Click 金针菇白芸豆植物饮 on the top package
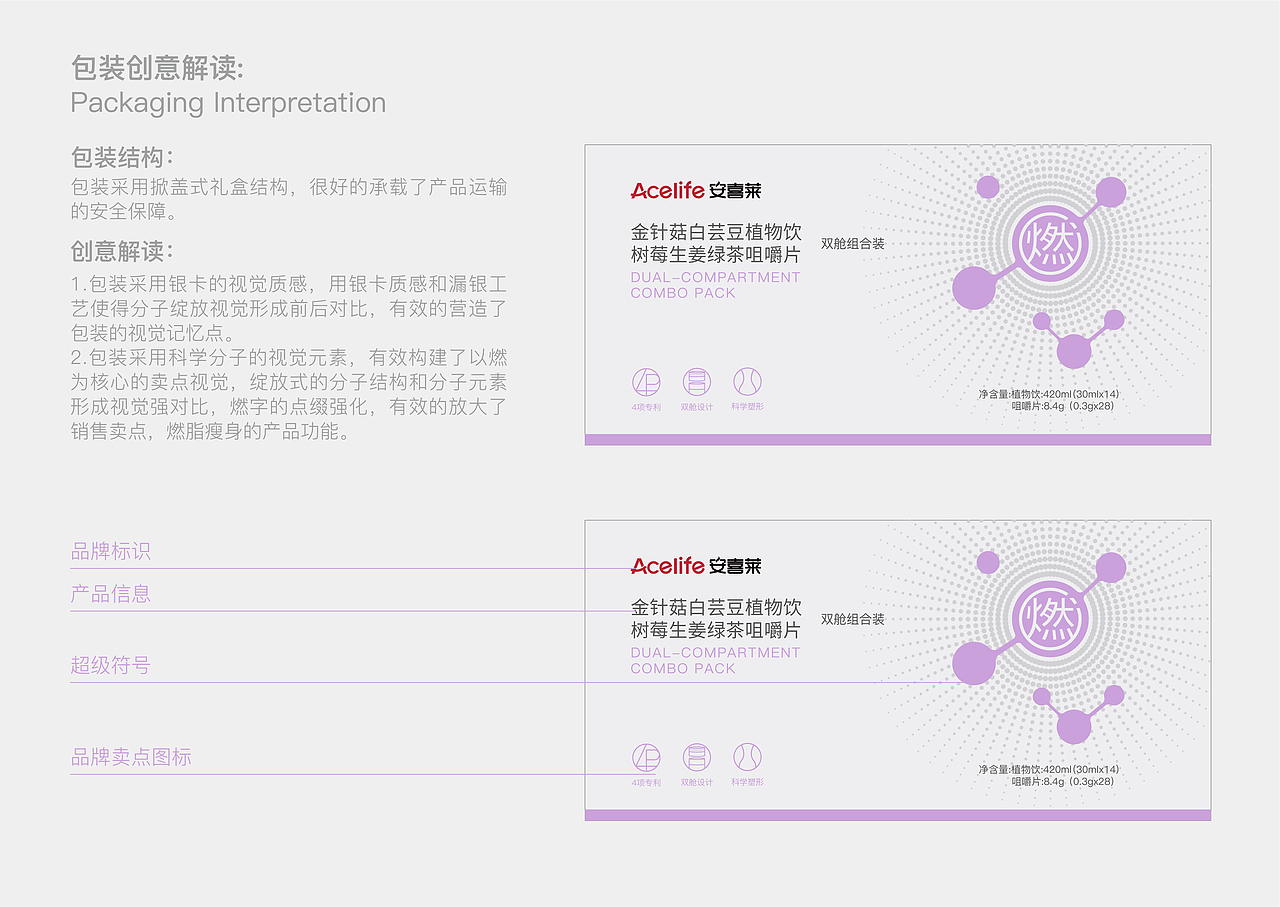The image size is (1280, 907). pyautogui.click(x=716, y=232)
